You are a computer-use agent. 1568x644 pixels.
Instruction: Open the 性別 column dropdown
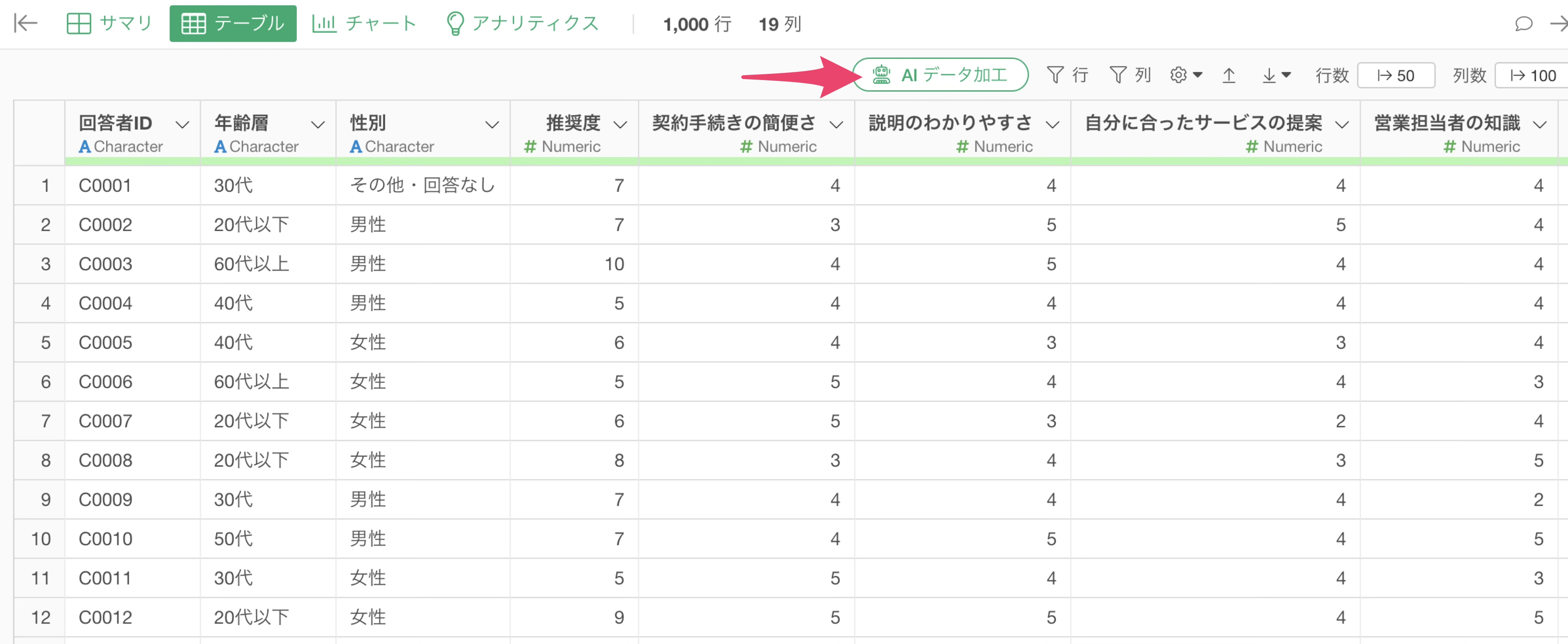point(492,124)
